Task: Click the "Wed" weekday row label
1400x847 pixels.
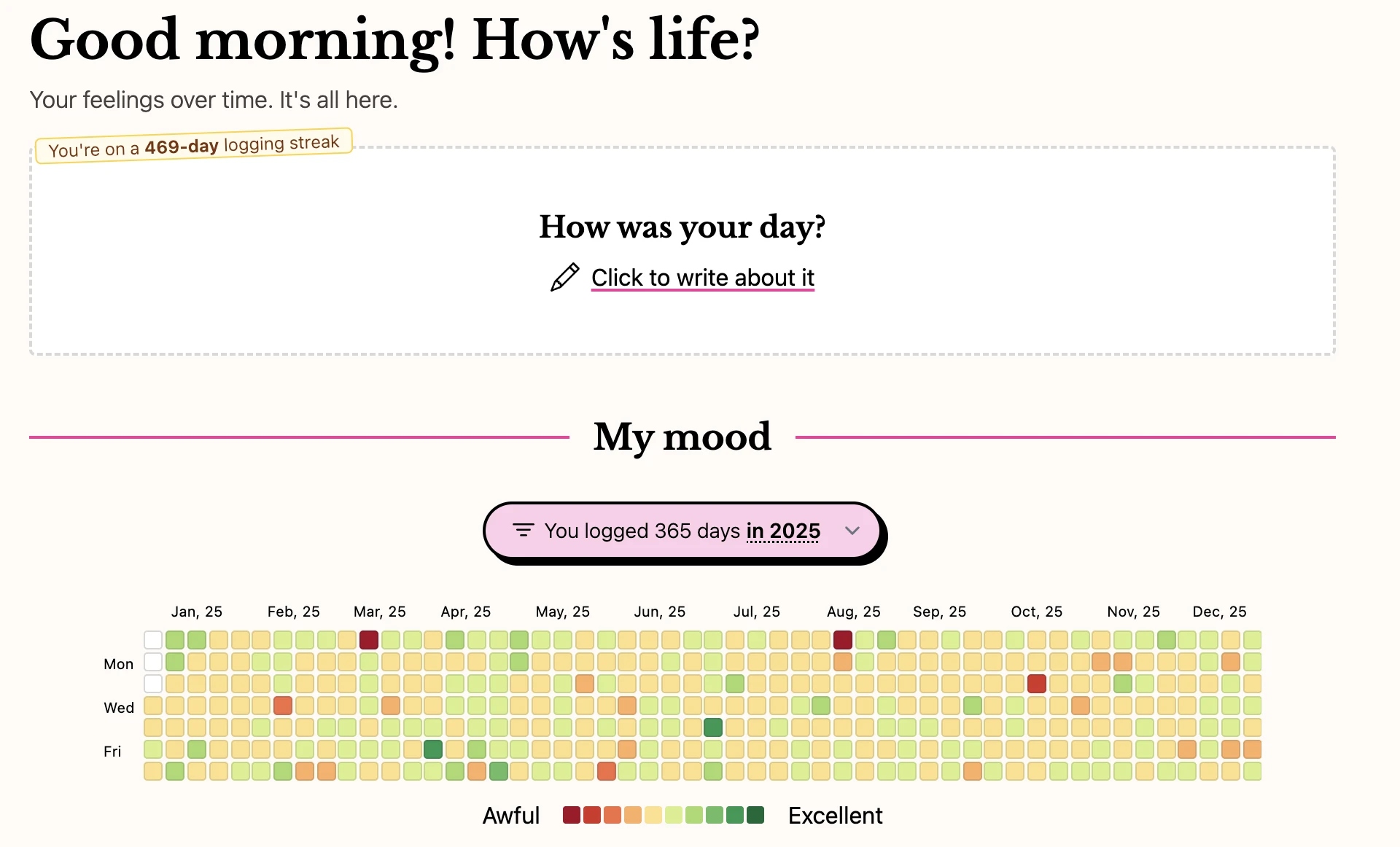Action: (x=119, y=708)
